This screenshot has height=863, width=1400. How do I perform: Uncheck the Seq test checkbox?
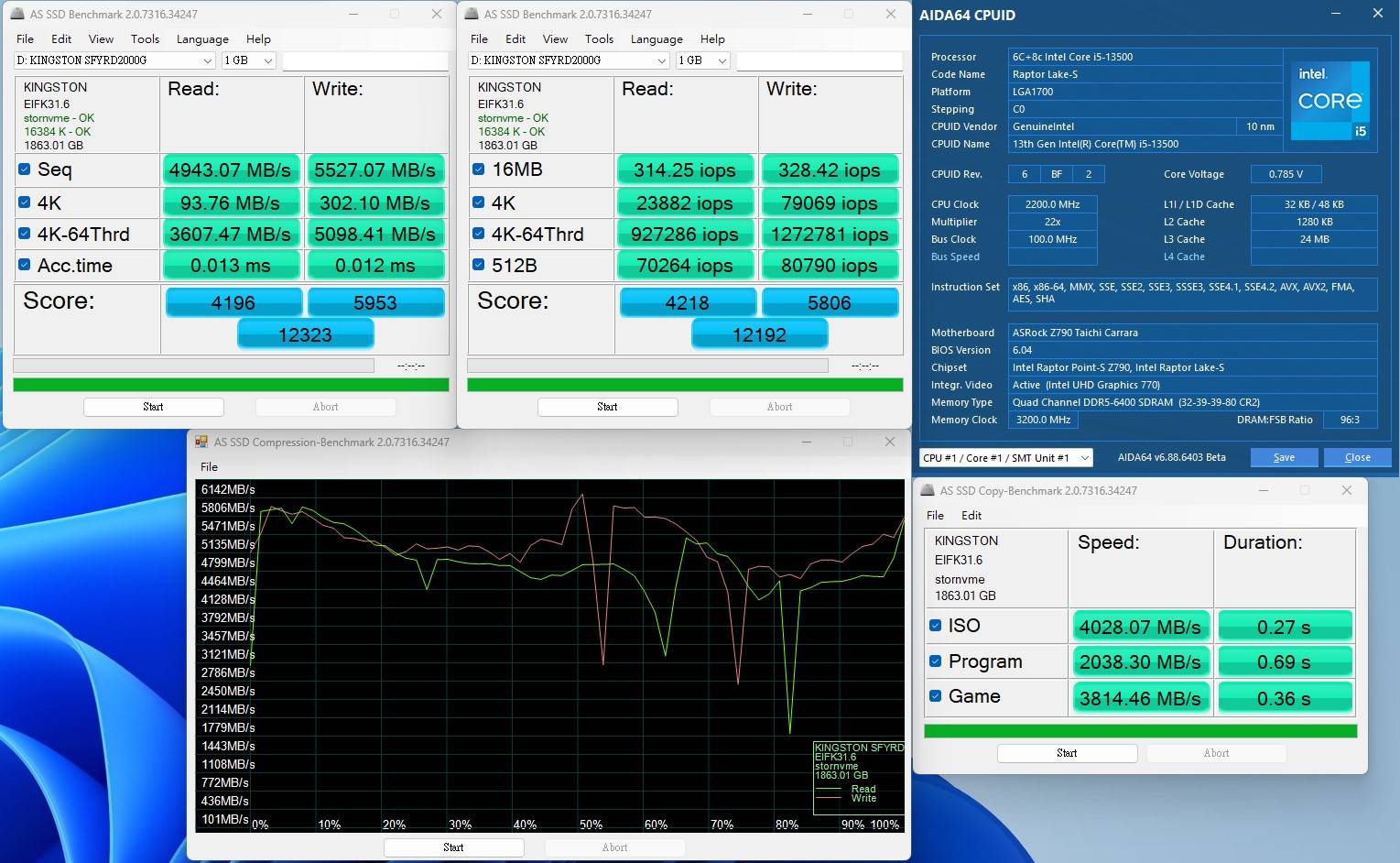25,169
